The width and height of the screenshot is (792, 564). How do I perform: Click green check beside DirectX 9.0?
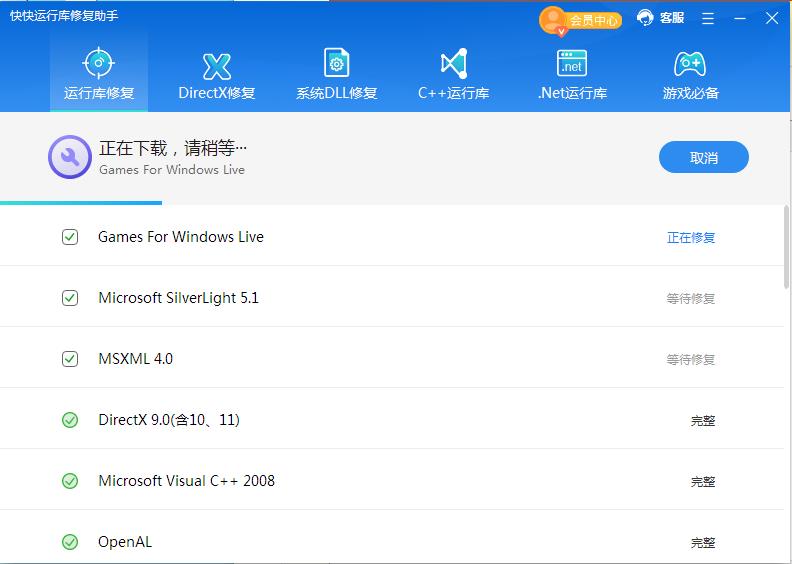click(x=70, y=420)
